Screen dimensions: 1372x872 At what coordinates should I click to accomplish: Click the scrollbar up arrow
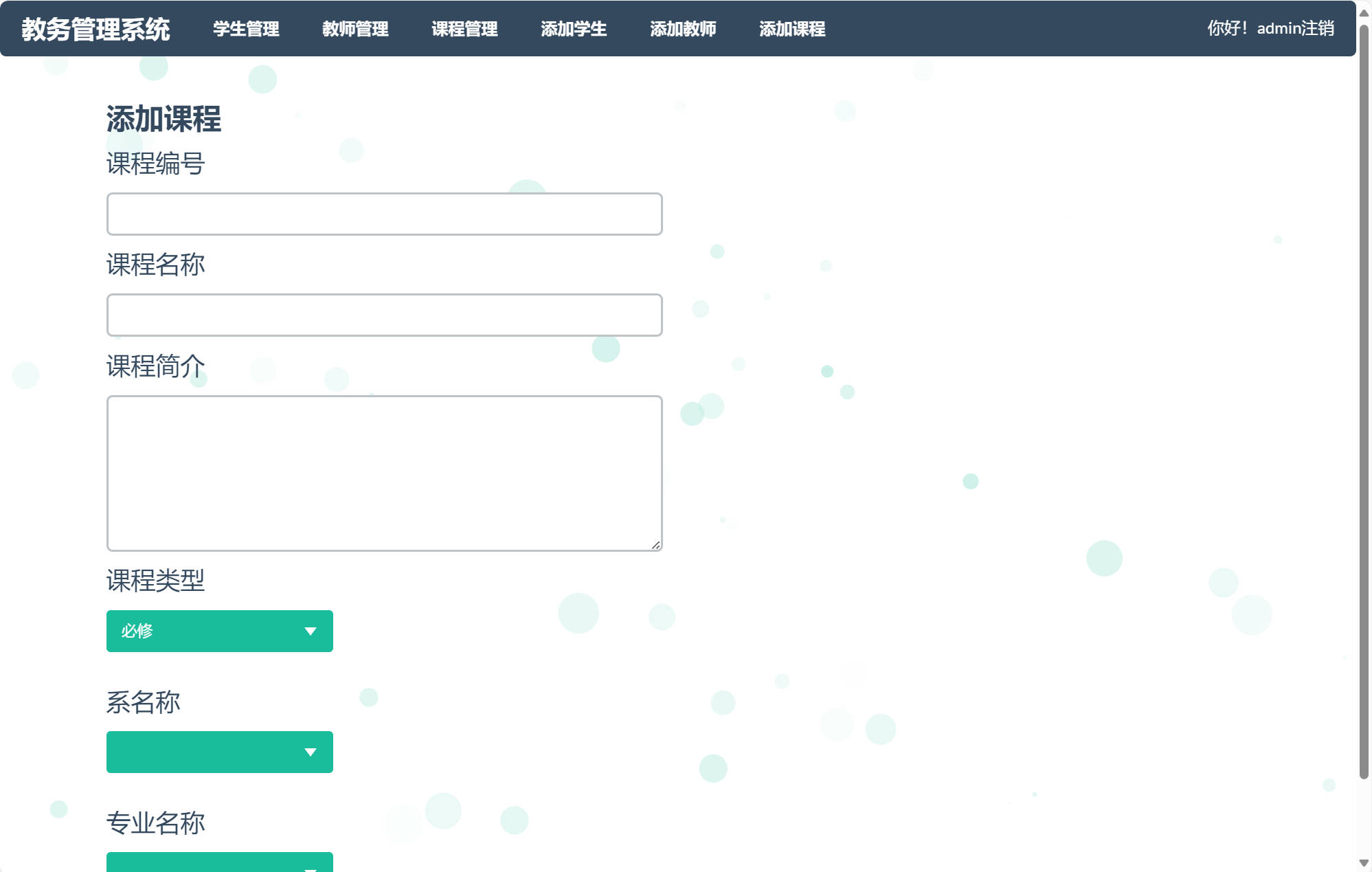(x=1364, y=12)
